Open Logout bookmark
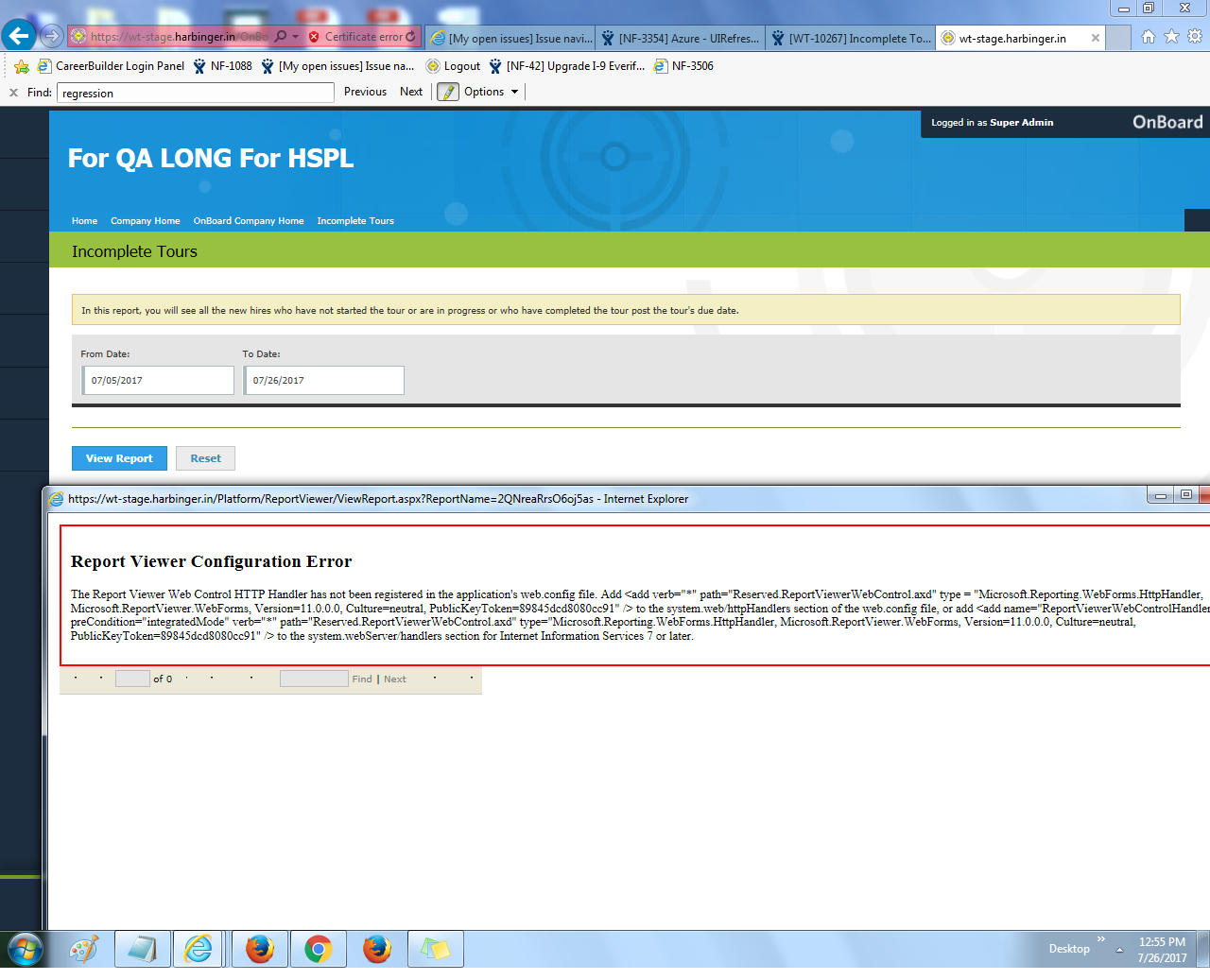 click(x=453, y=66)
